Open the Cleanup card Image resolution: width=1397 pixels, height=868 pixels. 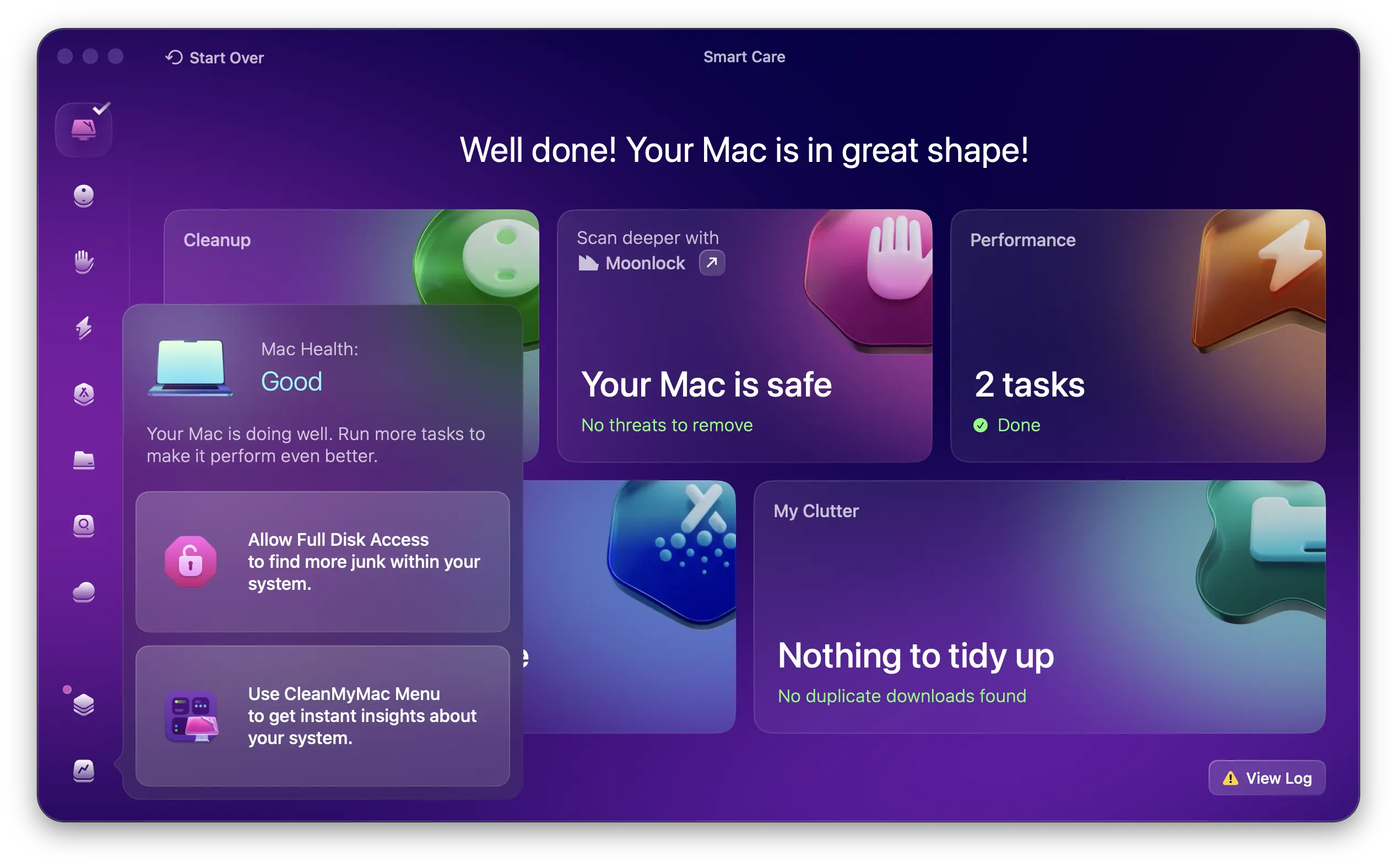click(x=351, y=257)
